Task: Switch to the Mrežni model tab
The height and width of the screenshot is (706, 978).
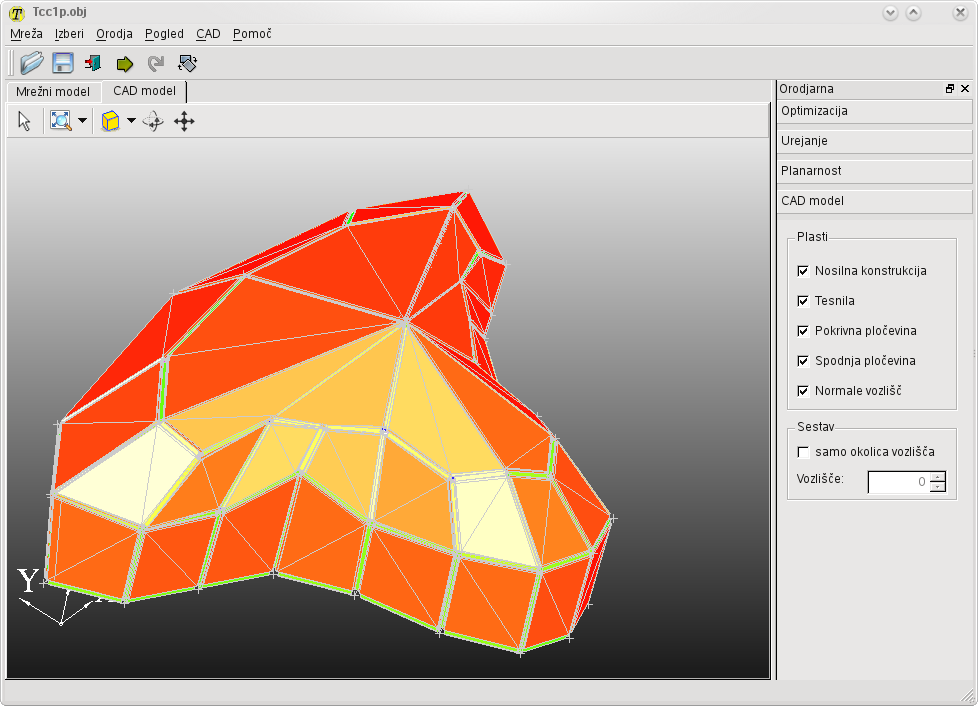Action: 53,91
